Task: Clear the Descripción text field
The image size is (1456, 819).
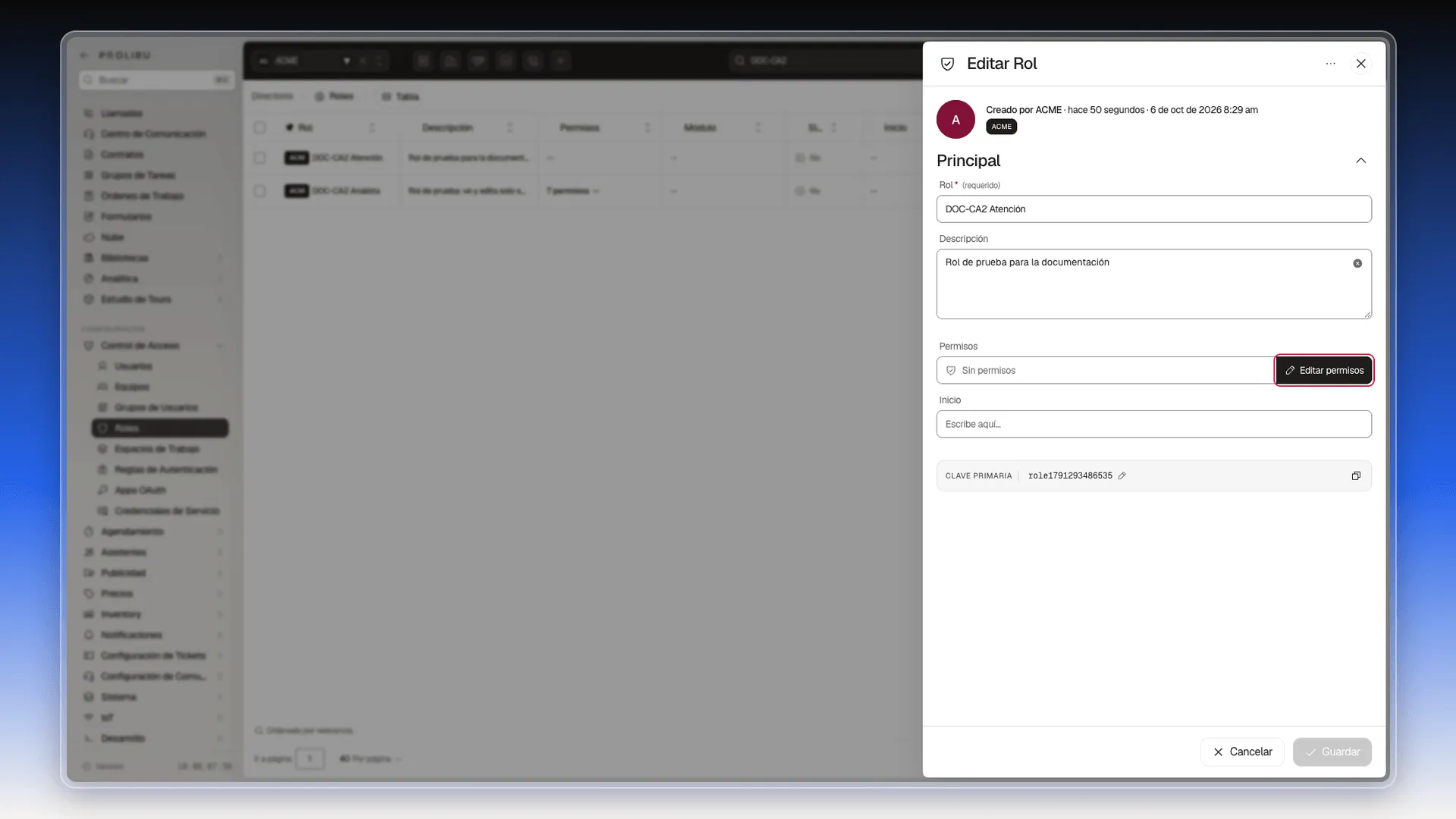Action: pos(1357,263)
